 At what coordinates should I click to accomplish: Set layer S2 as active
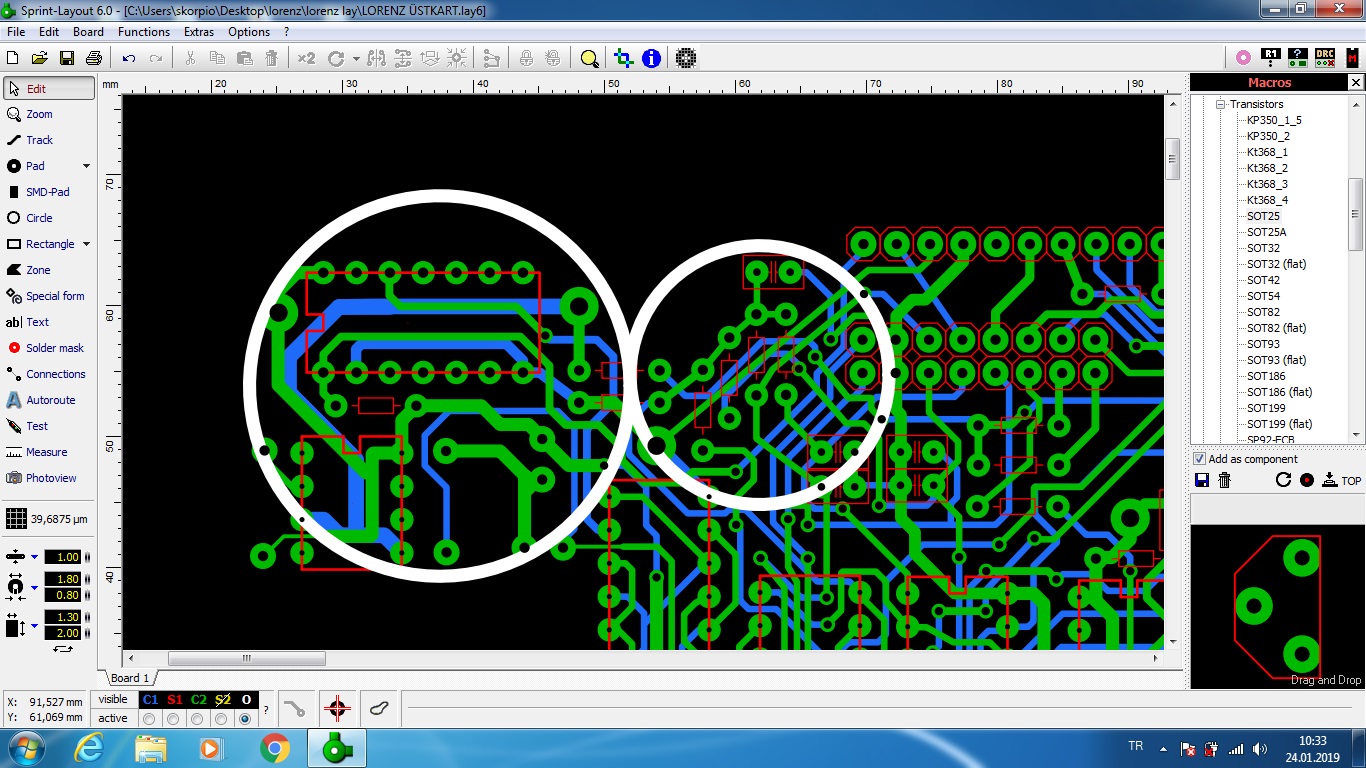coord(221,718)
